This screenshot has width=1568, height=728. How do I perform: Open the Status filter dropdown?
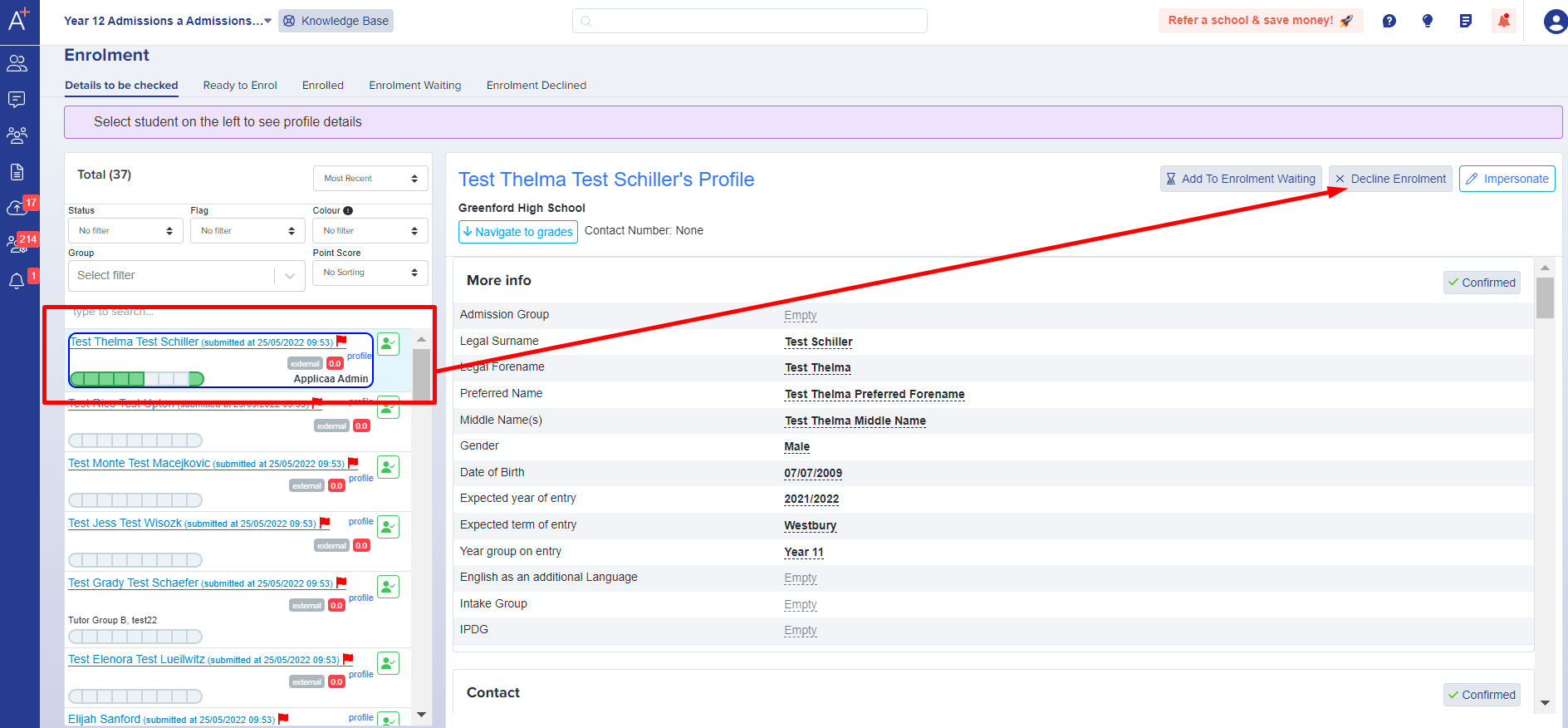(x=125, y=231)
